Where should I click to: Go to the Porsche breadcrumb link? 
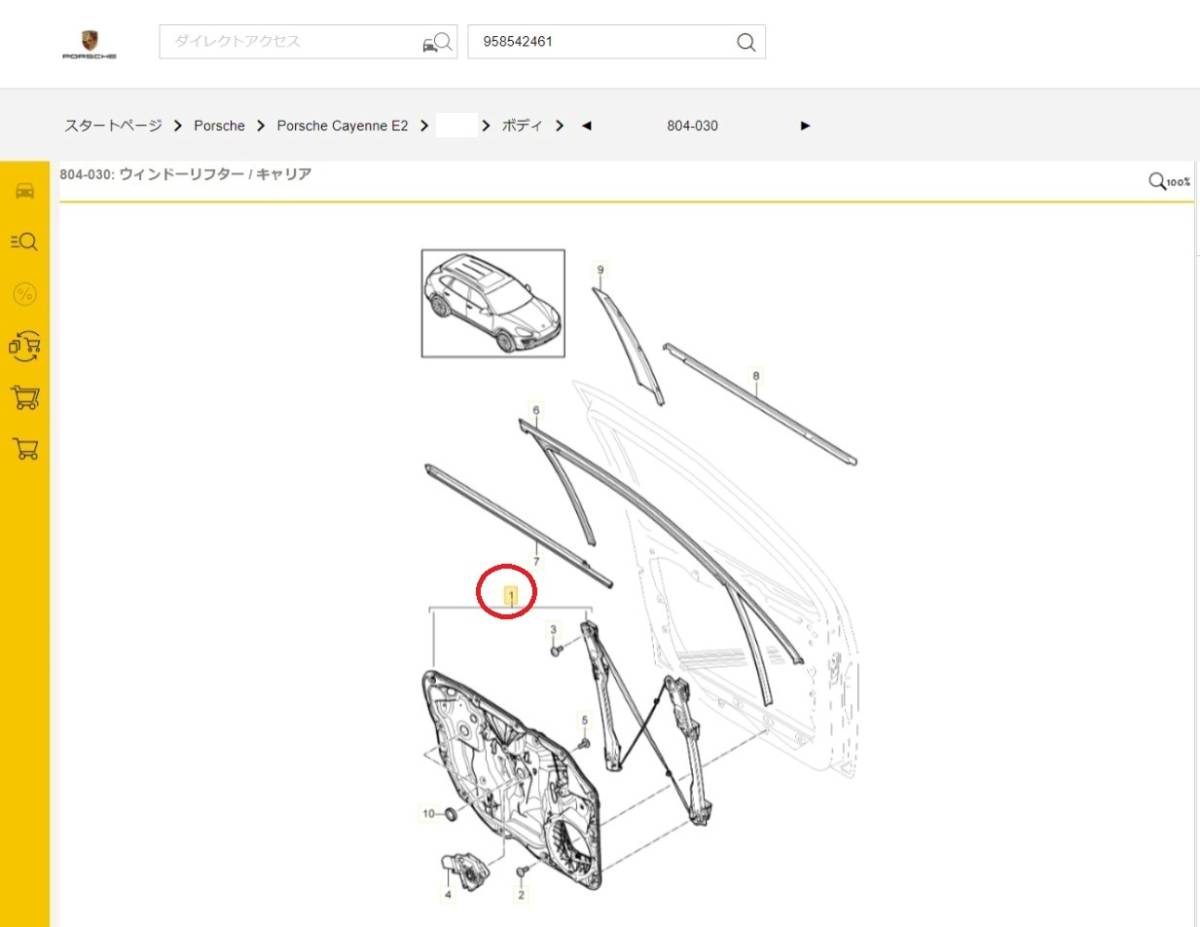tap(219, 126)
